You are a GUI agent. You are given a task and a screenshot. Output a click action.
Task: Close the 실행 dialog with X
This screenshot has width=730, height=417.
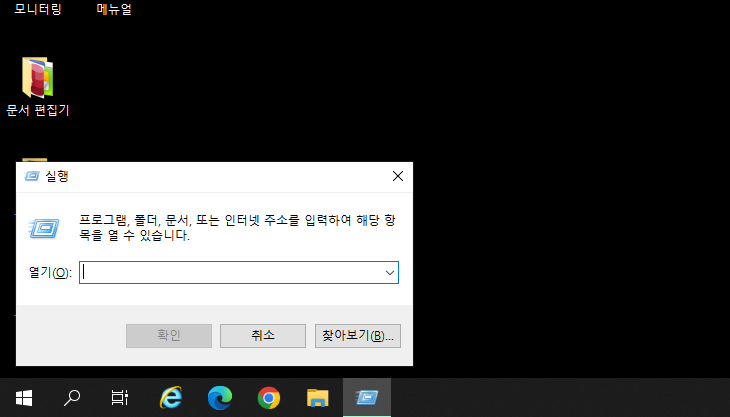click(x=398, y=176)
